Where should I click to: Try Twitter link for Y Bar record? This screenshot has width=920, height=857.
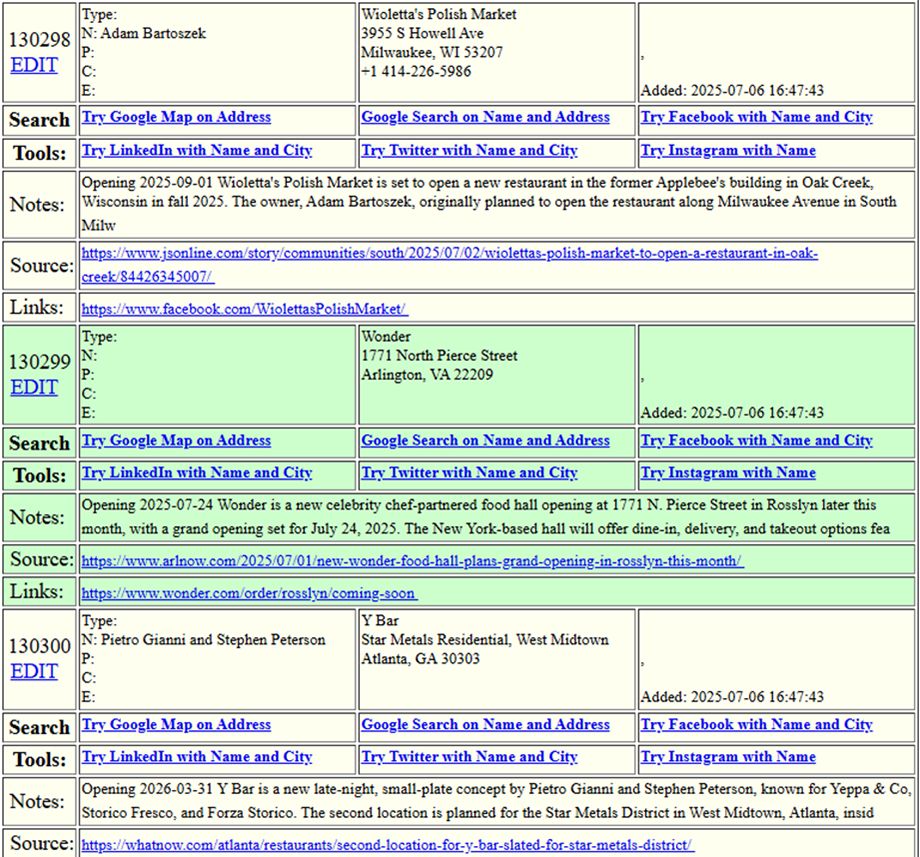click(x=469, y=756)
